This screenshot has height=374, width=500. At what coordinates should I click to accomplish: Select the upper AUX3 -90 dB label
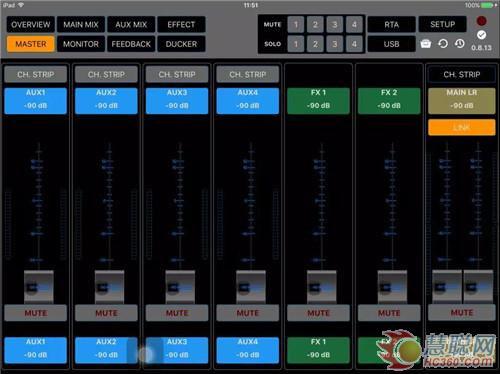[x=177, y=101]
